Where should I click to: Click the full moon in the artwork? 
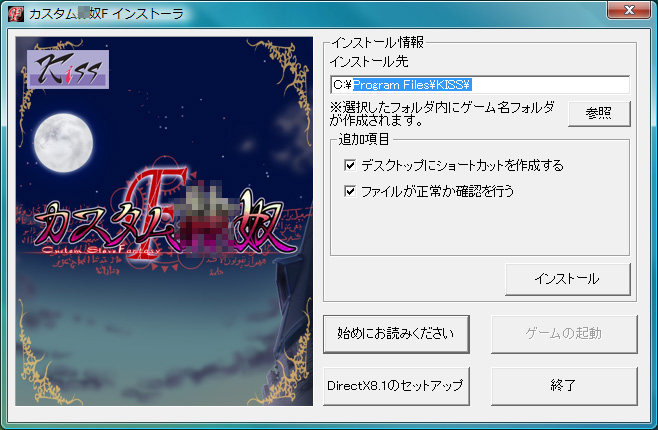click(63, 143)
